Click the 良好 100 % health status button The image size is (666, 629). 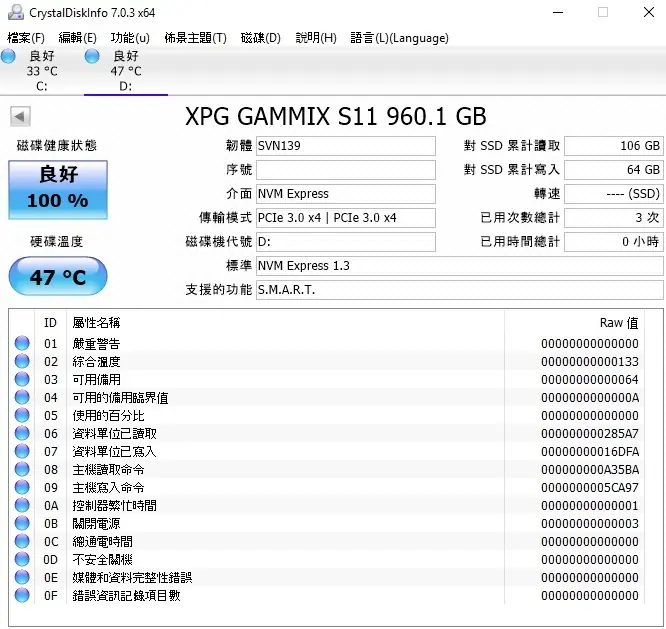point(58,189)
